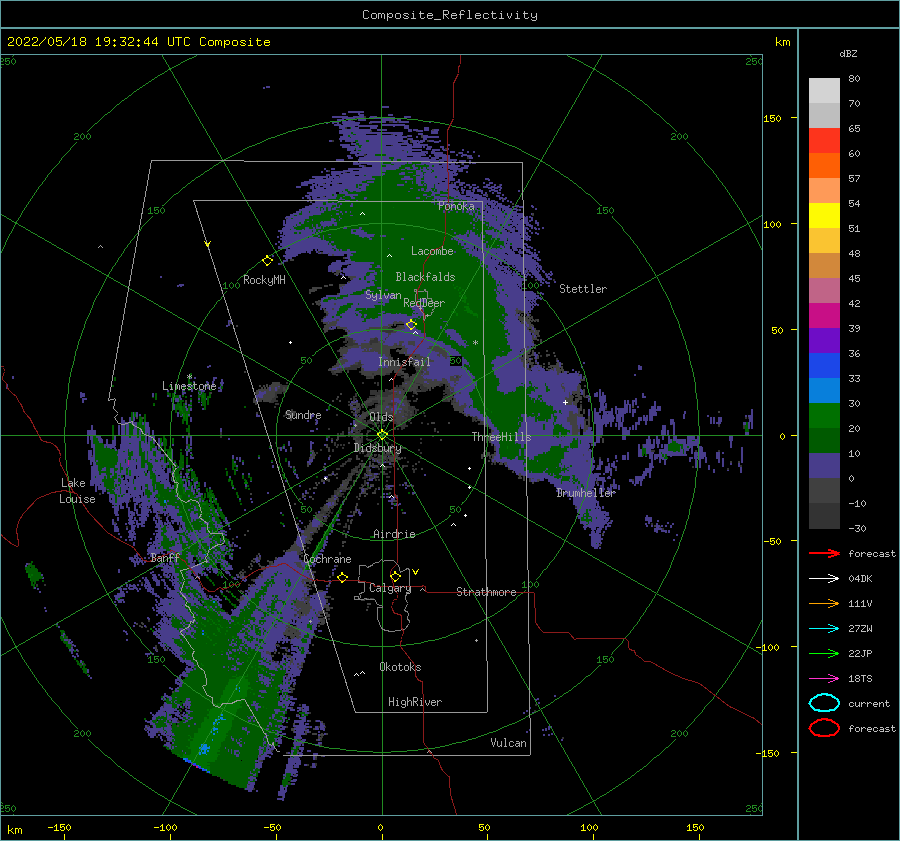Click the yellow diamond marker above Calgary label
This screenshot has width=900, height=841.
pyautogui.click(x=395, y=576)
